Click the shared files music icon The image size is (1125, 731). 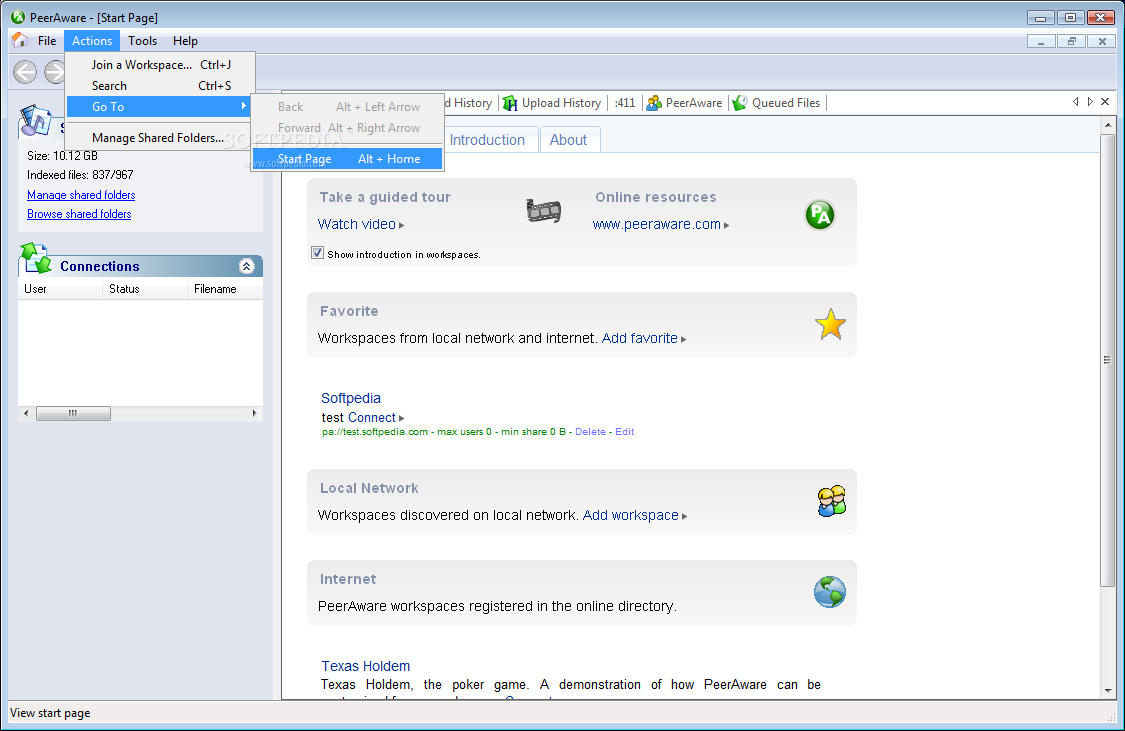pyautogui.click(x=35, y=121)
